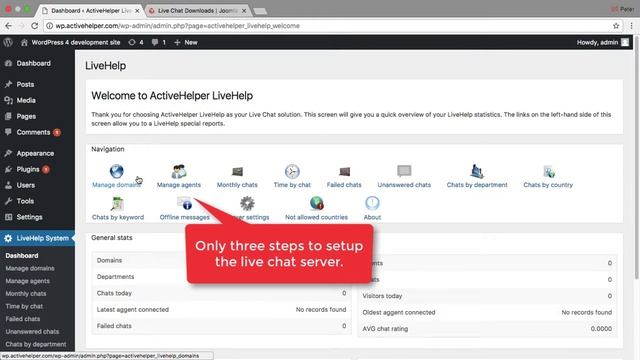Open Manage agents icon in Navigation
The image size is (640, 360).
[x=179, y=171]
